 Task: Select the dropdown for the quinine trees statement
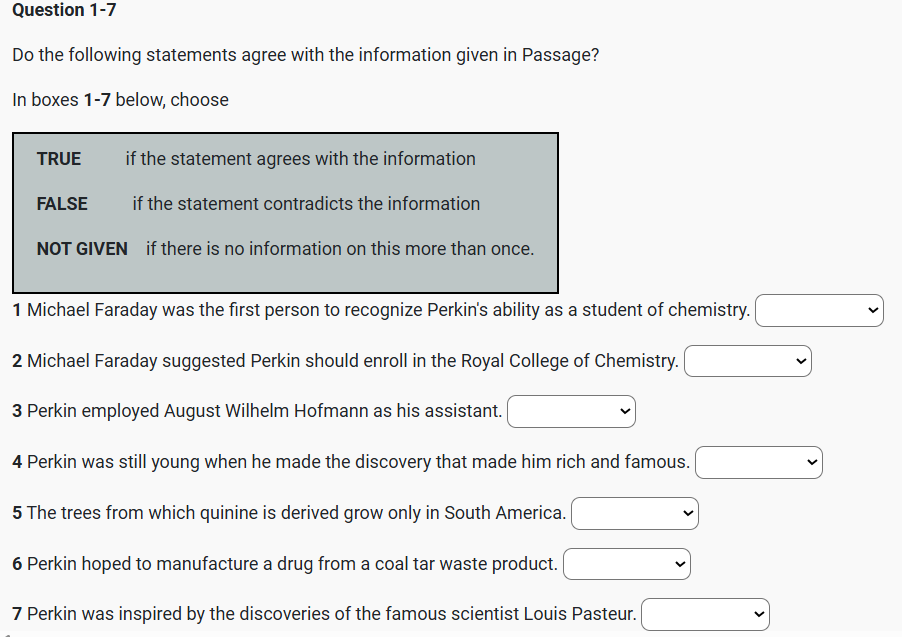(x=634, y=514)
